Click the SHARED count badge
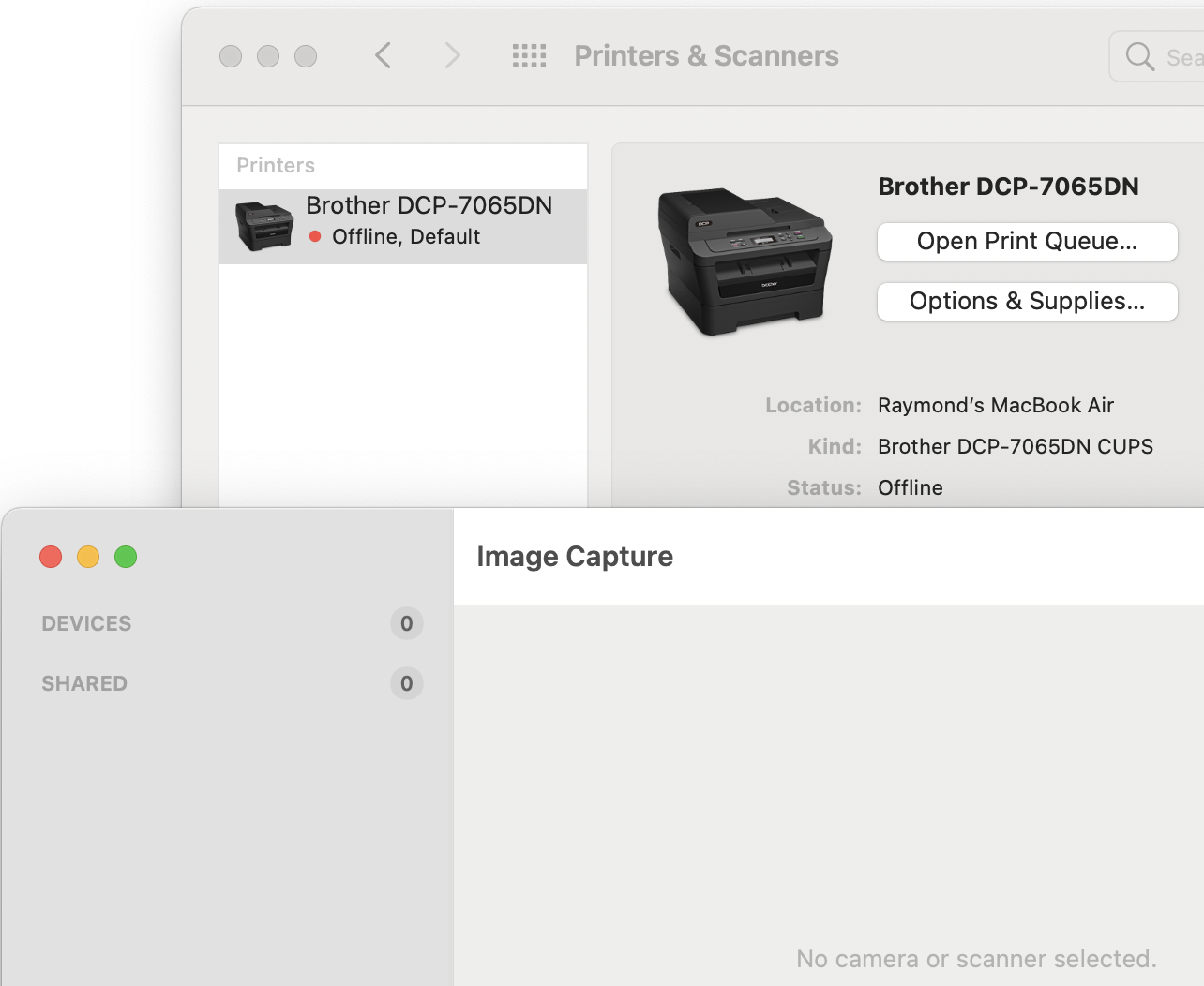This screenshot has height=986, width=1204. click(407, 683)
